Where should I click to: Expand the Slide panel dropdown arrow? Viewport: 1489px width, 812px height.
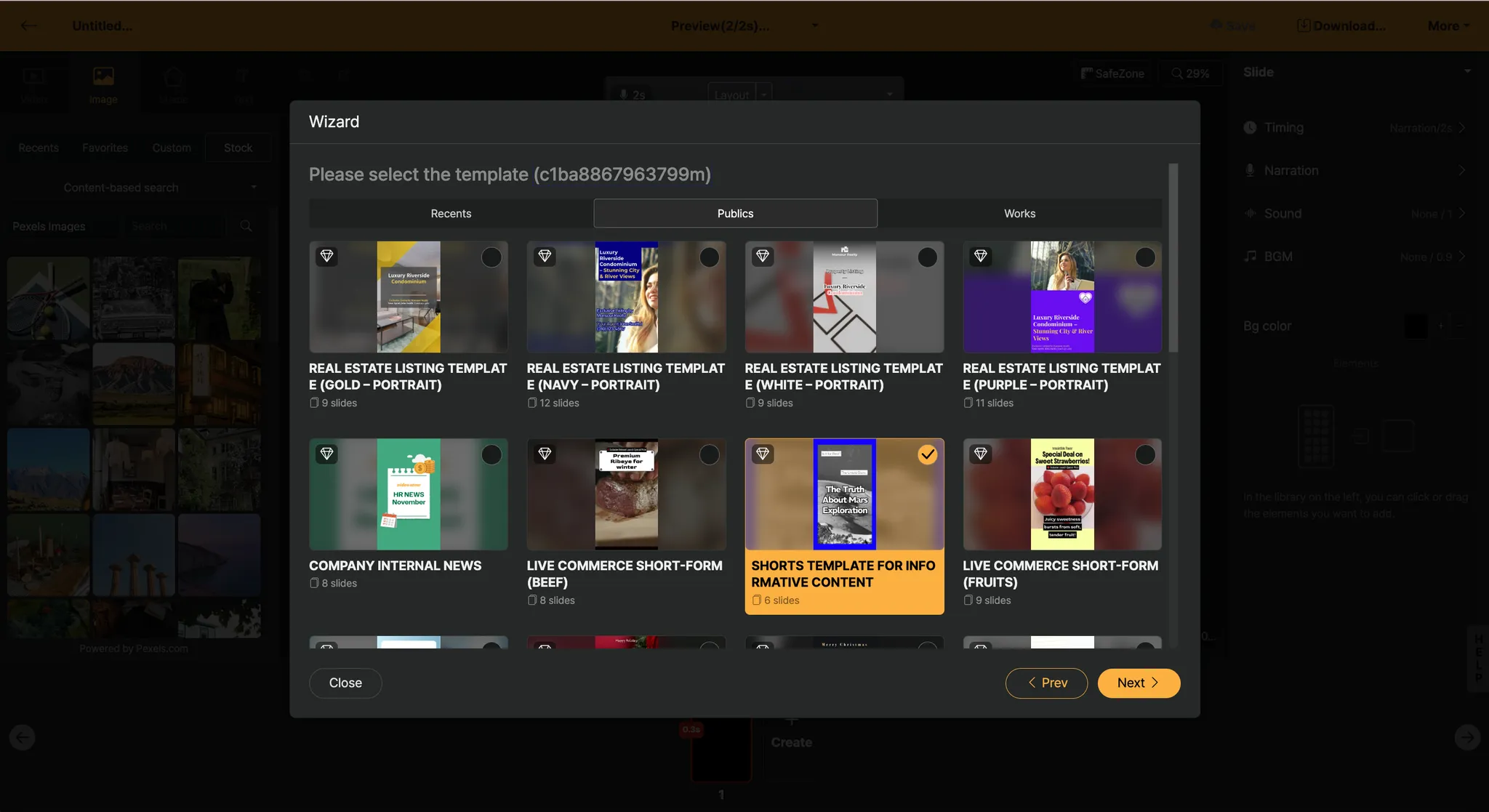click(1467, 72)
